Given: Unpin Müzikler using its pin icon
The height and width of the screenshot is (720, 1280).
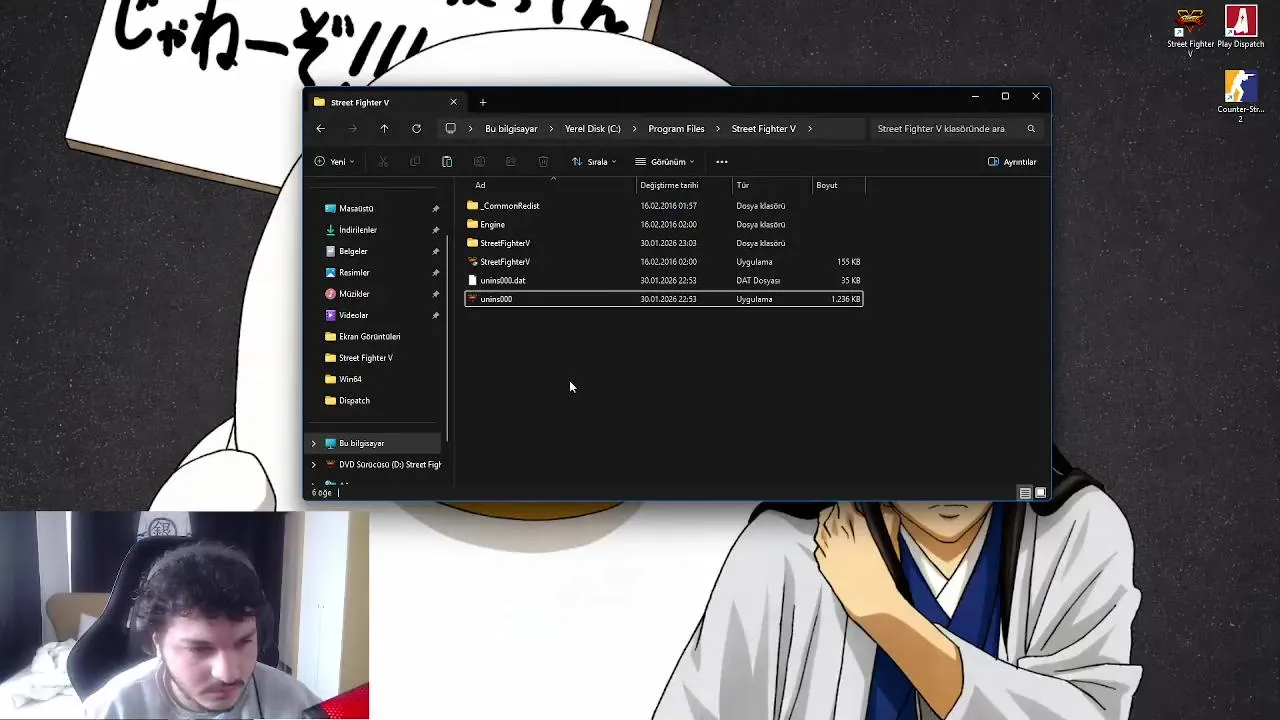Looking at the screenshot, I should (x=435, y=294).
